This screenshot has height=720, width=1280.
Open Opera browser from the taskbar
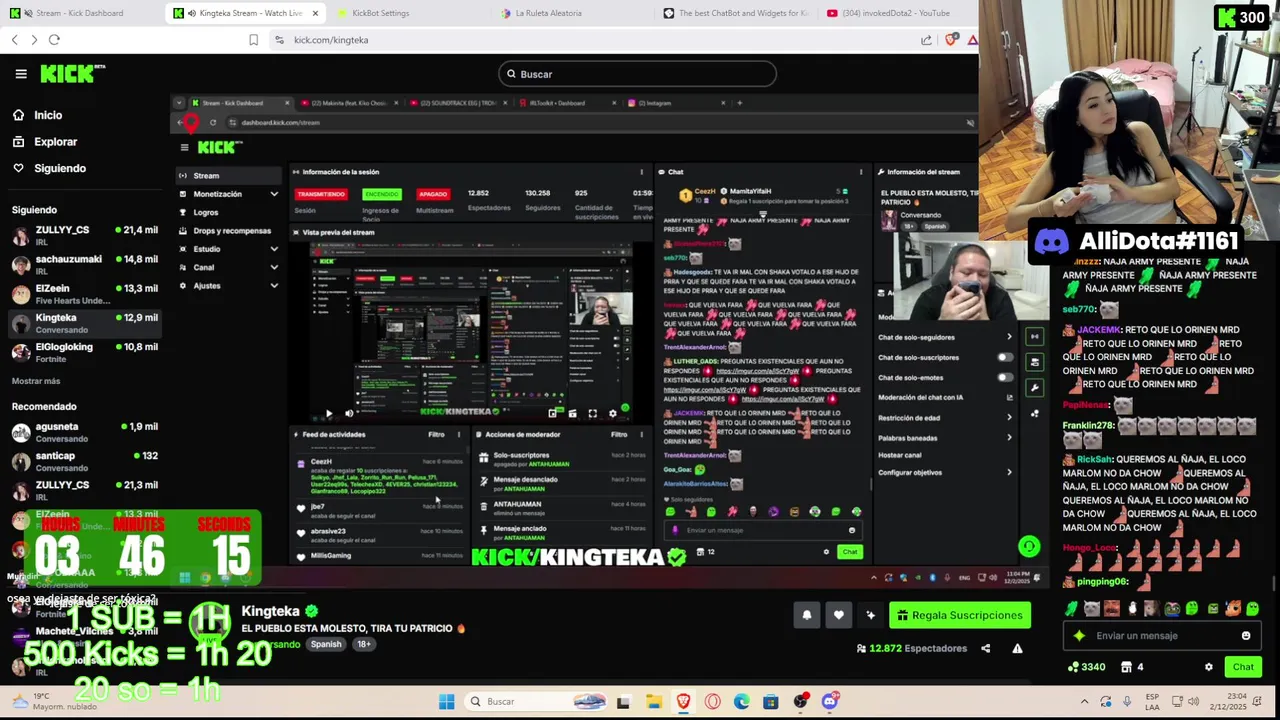pos(712,701)
